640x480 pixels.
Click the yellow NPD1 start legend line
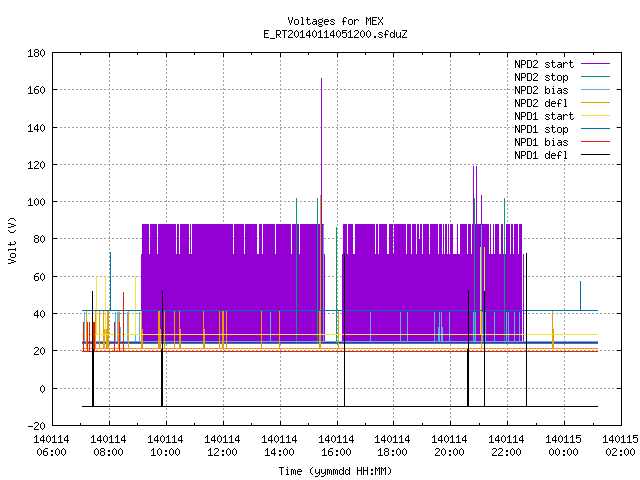[x=595, y=116]
